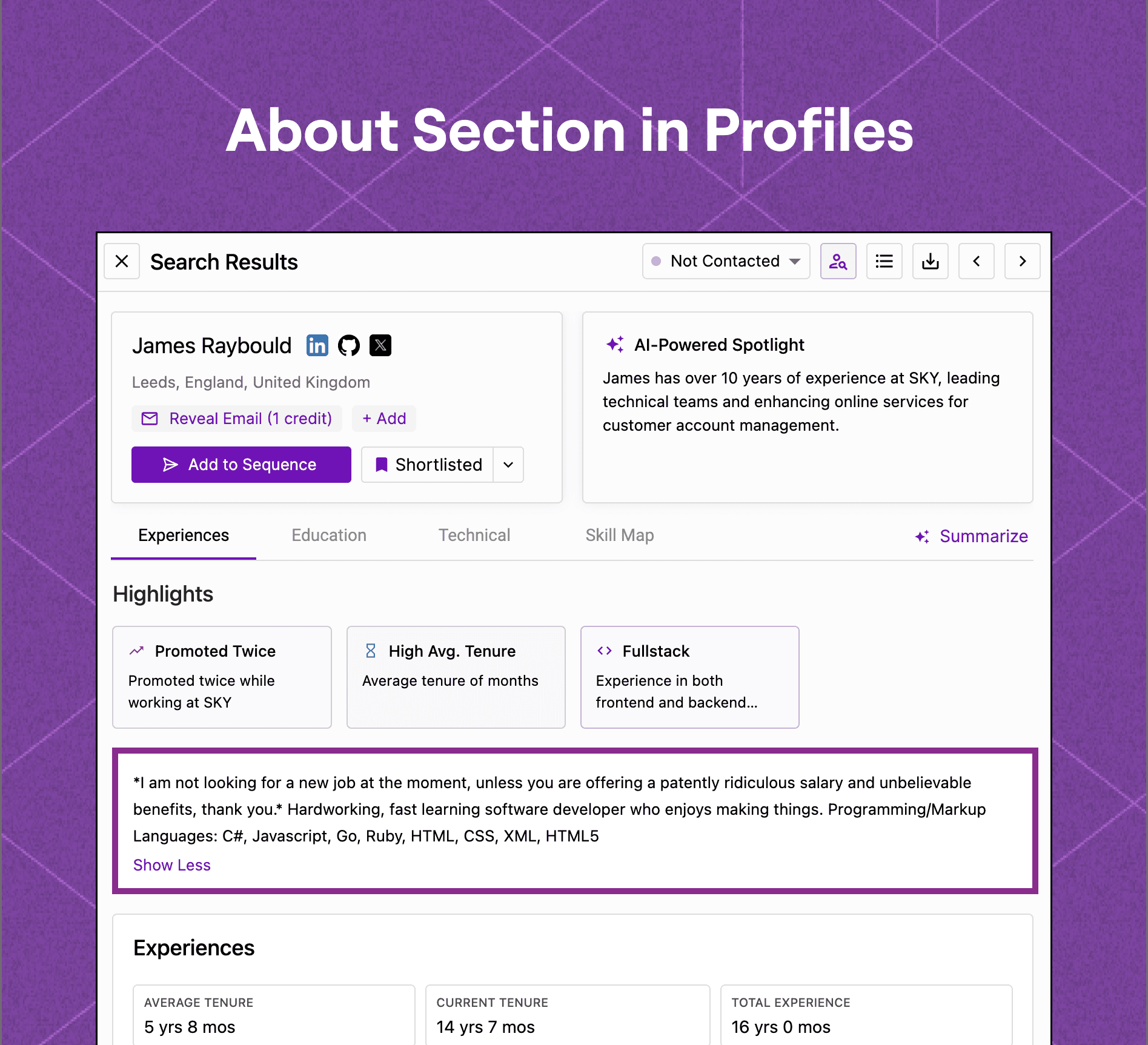Open James Raybould's LinkedIn profile icon
1148x1045 pixels.
point(317,345)
